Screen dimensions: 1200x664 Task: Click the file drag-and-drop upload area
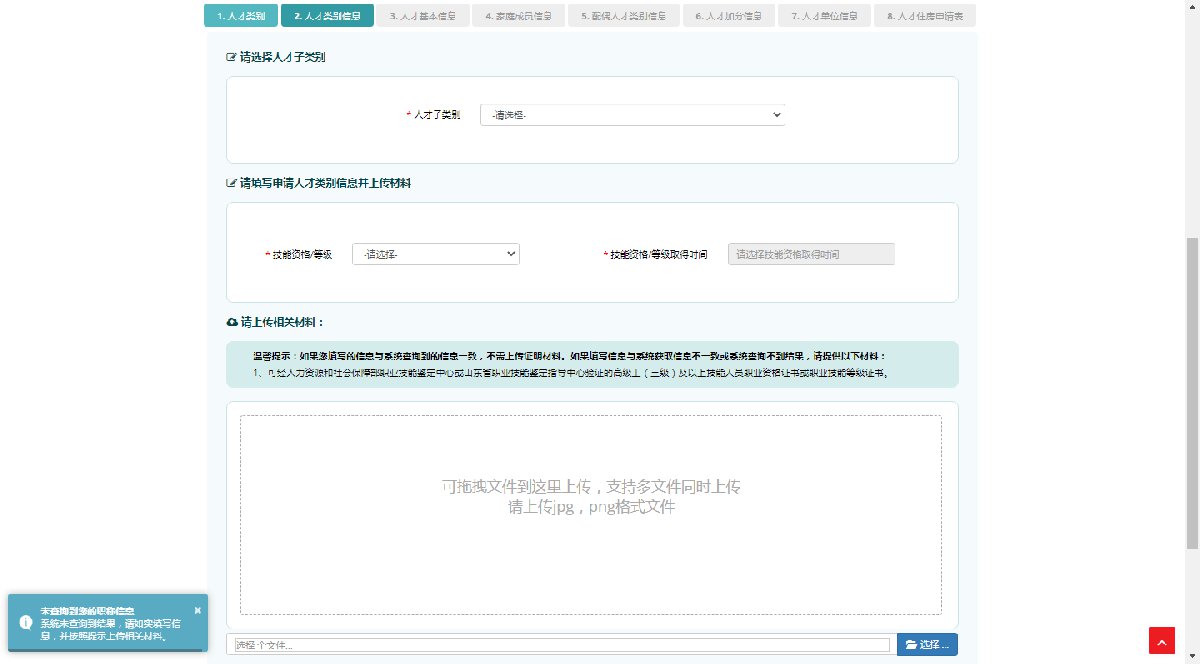(591, 515)
